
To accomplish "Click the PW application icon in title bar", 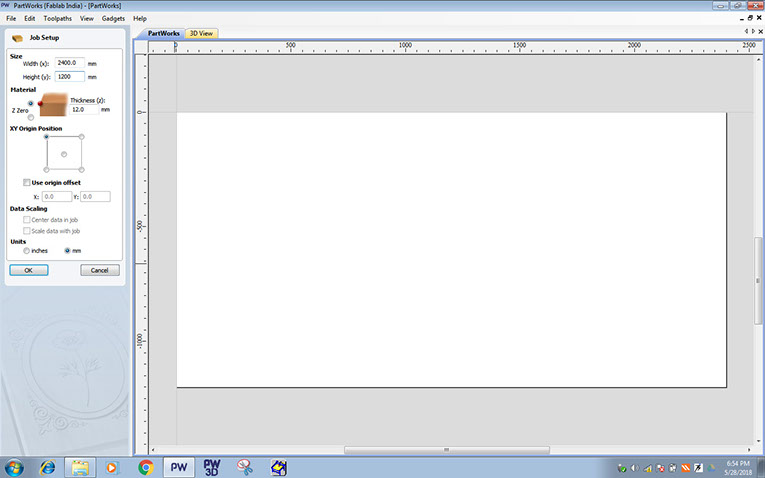I will pos(5,5).
